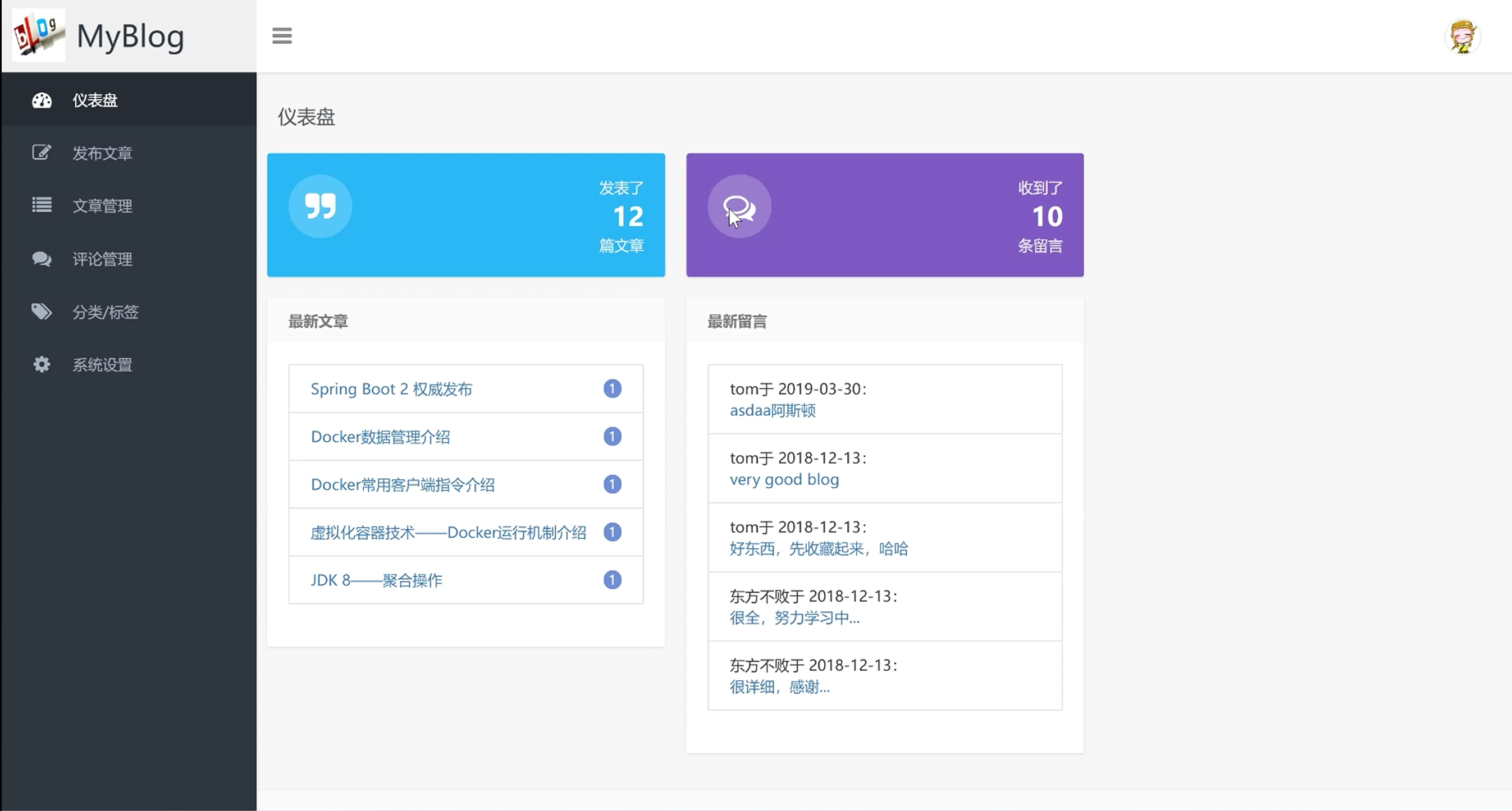Click the category/tags icon in sidebar

[x=42, y=311]
